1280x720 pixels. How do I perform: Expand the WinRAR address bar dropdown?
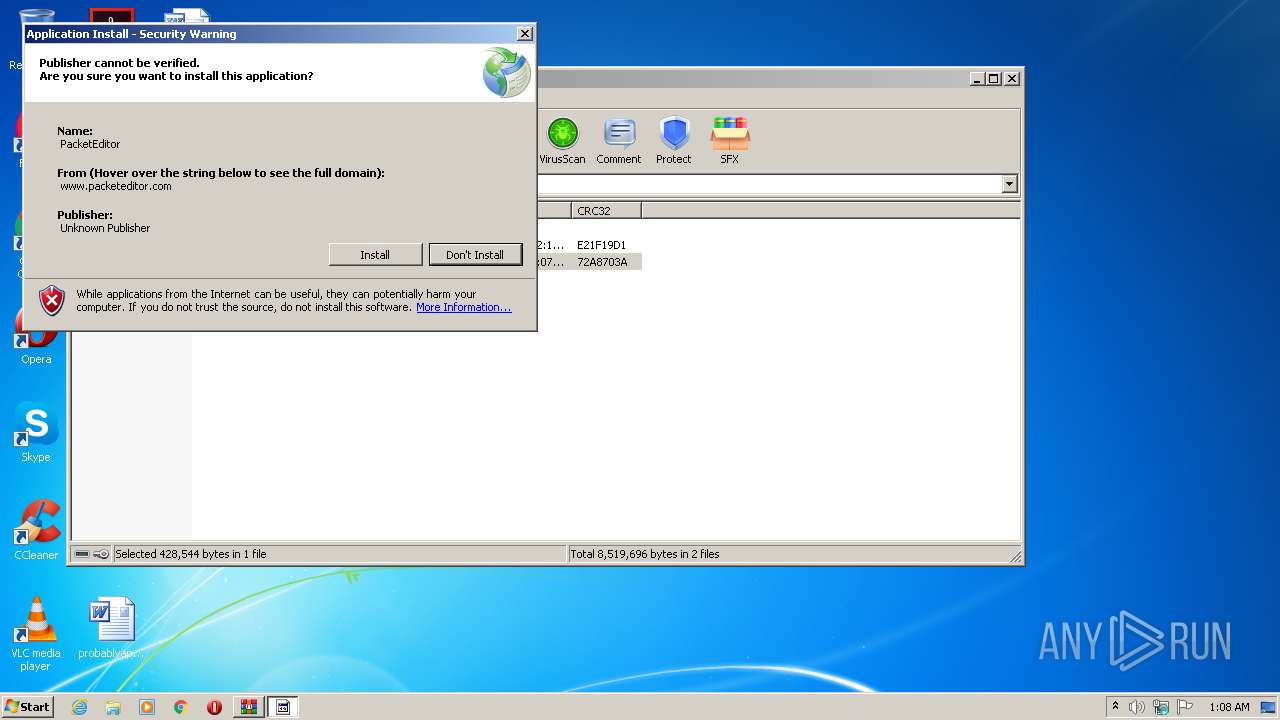pos(1009,184)
